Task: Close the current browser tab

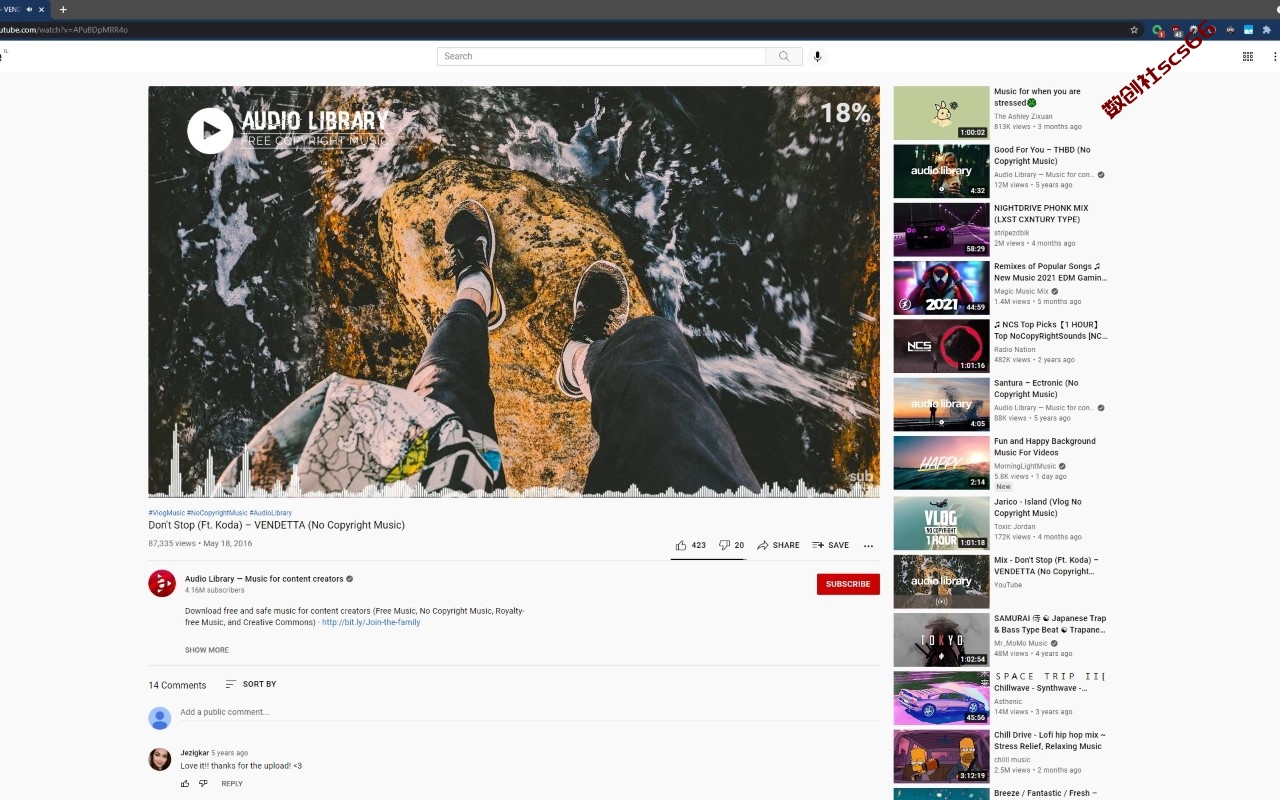Action: (x=41, y=9)
